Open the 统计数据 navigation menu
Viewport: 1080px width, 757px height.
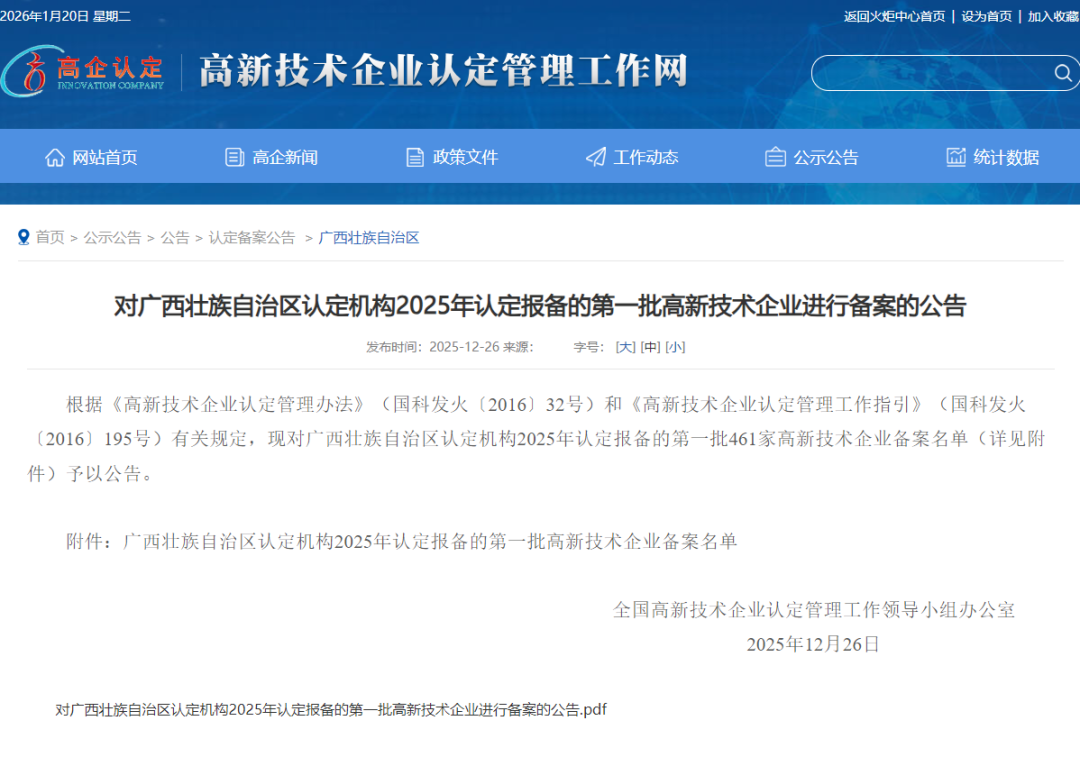click(1006, 157)
